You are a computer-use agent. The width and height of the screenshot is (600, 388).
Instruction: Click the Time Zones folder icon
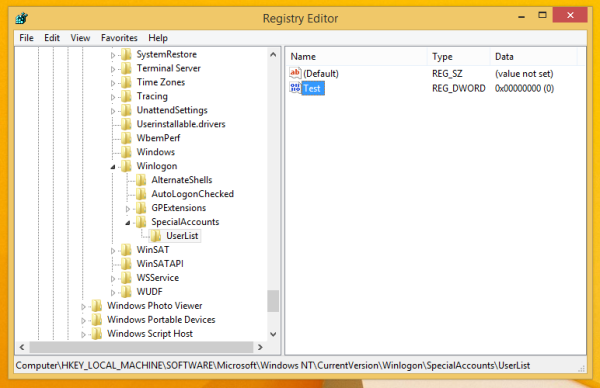[126, 83]
